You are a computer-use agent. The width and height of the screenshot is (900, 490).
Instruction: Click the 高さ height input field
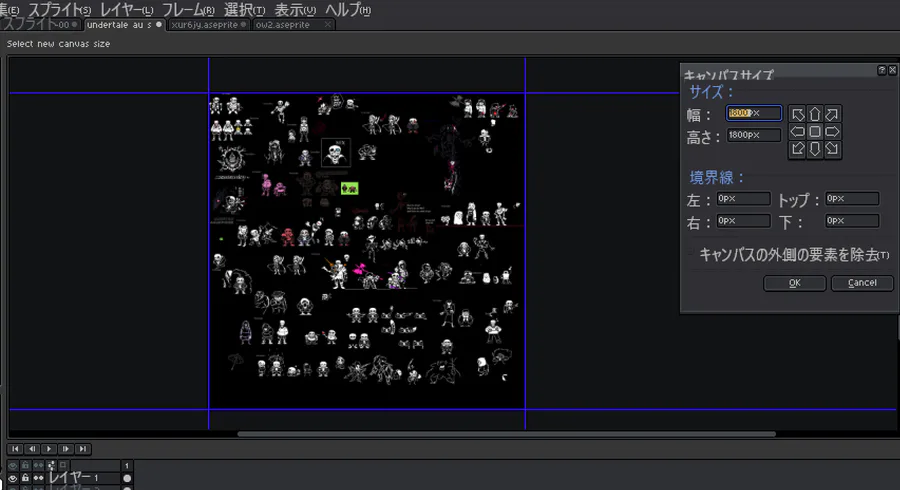point(754,135)
